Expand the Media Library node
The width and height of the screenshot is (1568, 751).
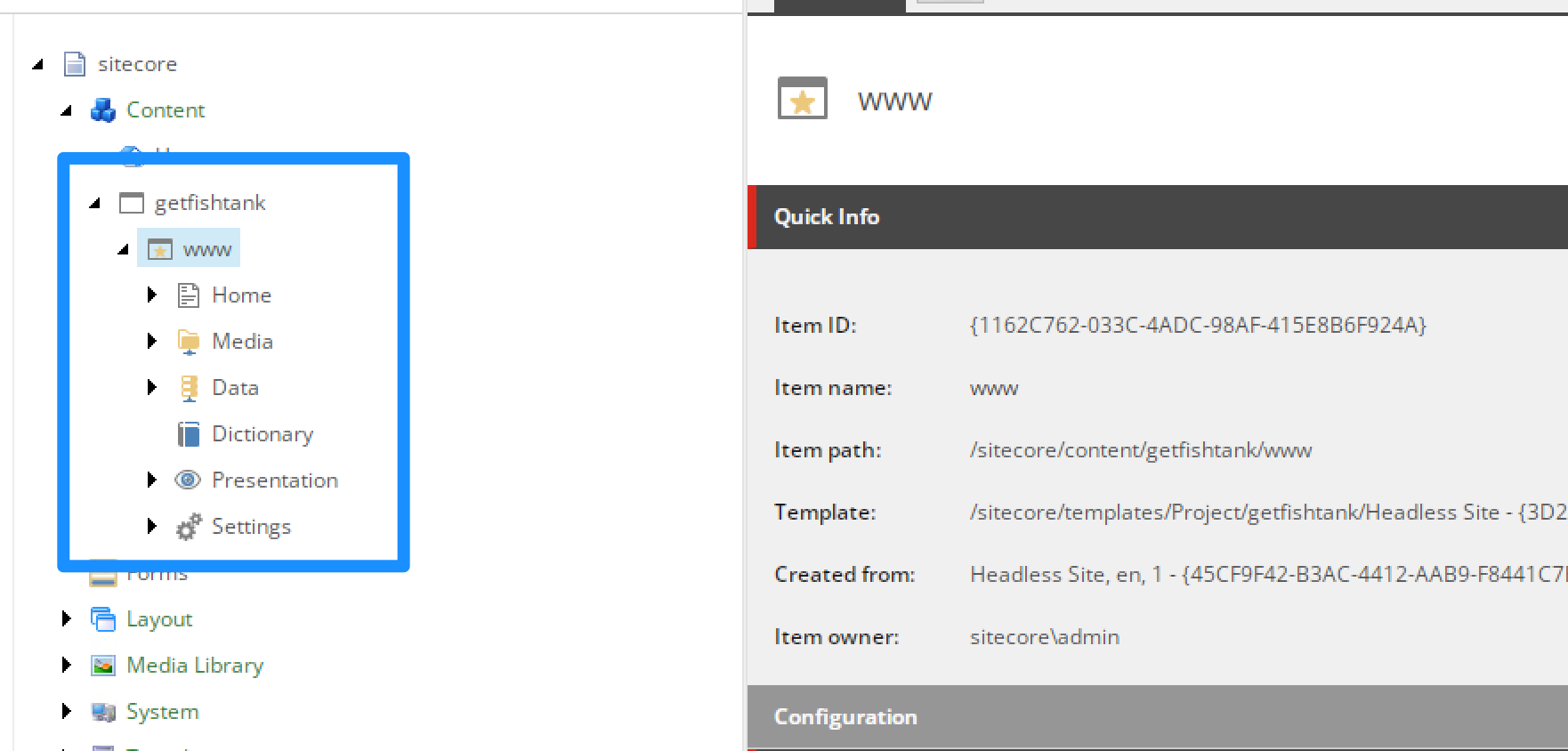coord(67,665)
